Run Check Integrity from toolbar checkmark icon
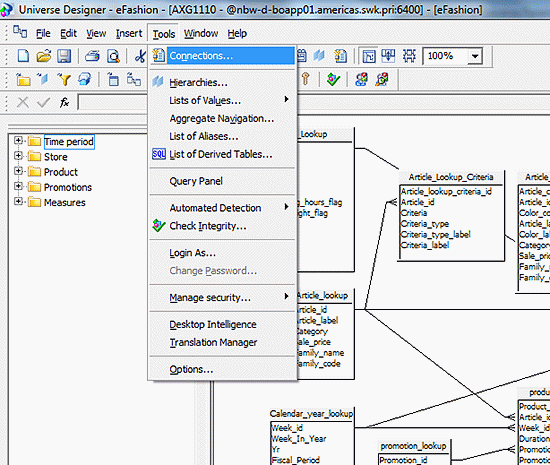Viewport: 550px width, 465px height. [333, 79]
